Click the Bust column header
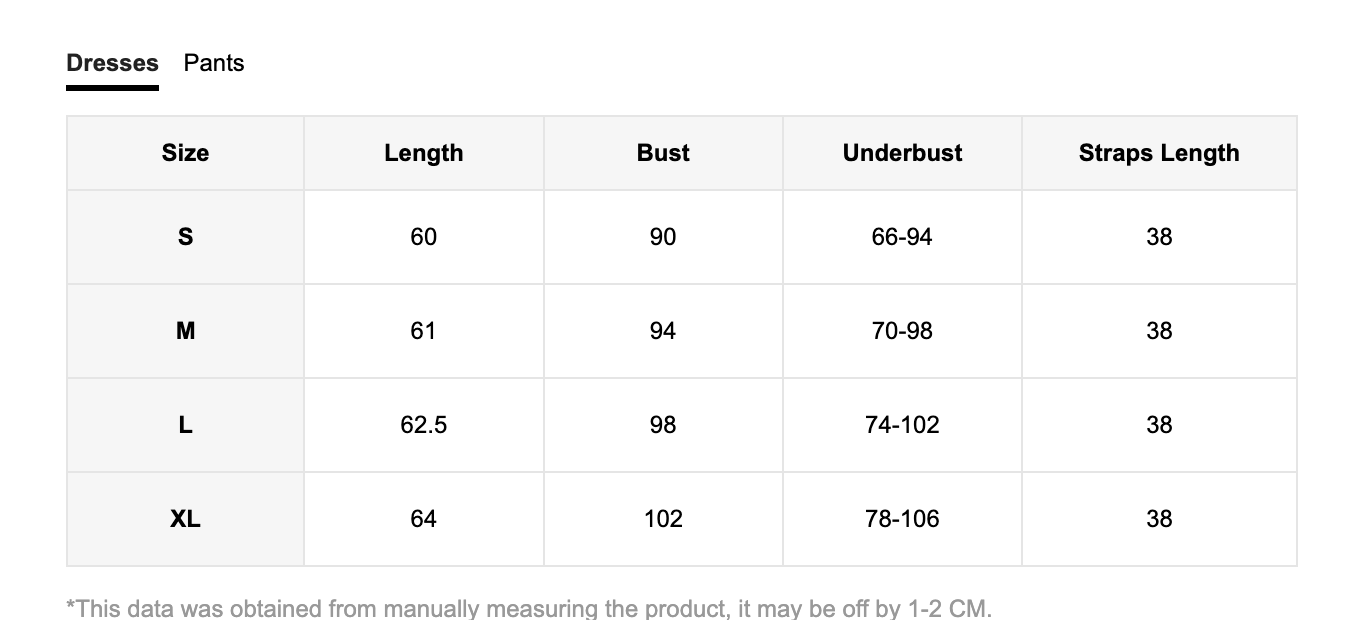This screenshot has height=620, width=1364. (663, 153)
